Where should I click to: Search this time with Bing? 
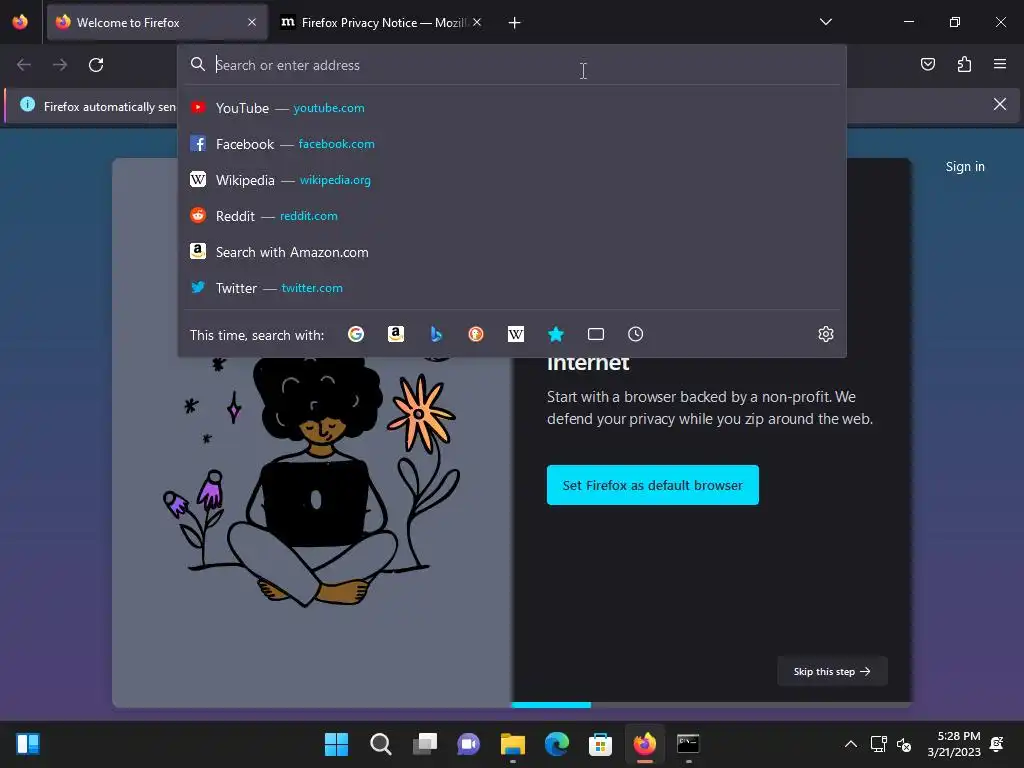point(436,334)
